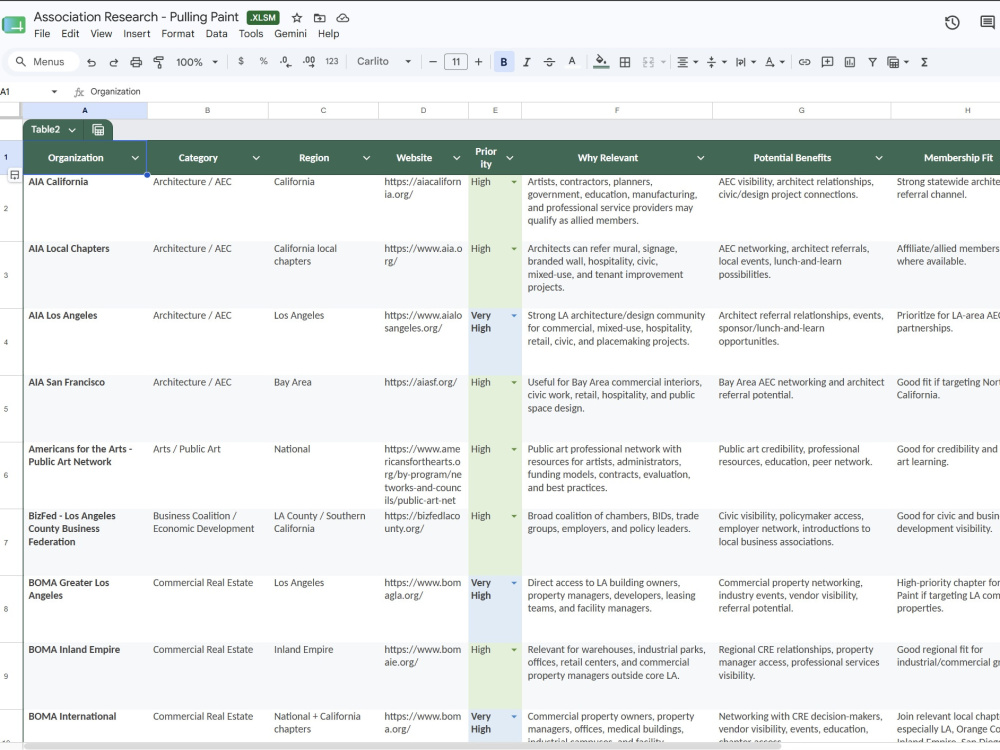Open horizontal align dropdown
Viewport: 1000px width, 750px height.
[687, 62]
